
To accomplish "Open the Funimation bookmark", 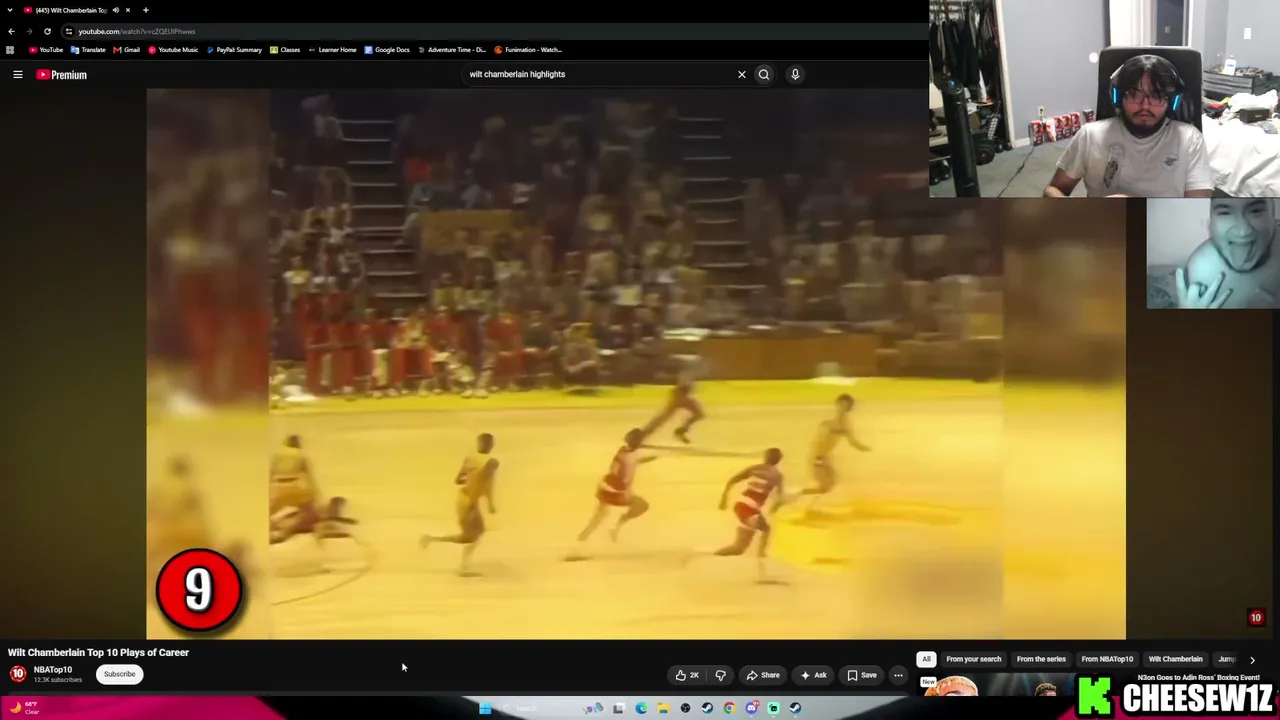I will coord(528,50).
